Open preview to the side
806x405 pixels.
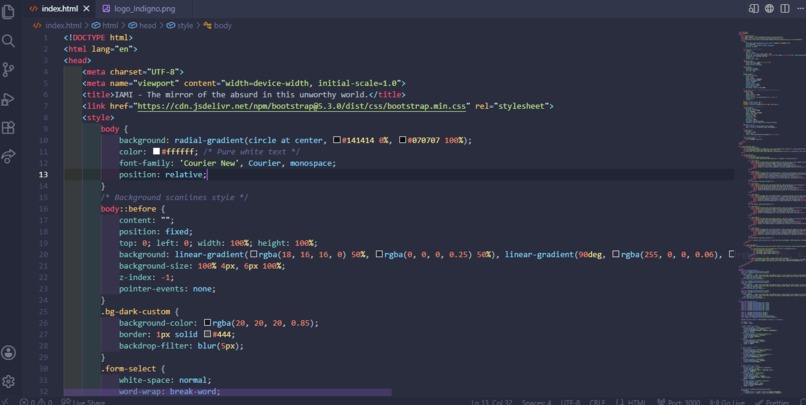point(754,8)
